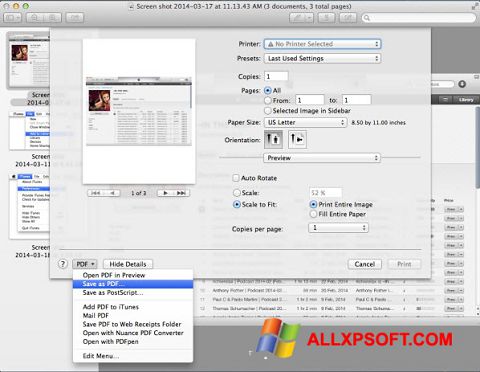Go to next page preview arrow

coord(165,193)
